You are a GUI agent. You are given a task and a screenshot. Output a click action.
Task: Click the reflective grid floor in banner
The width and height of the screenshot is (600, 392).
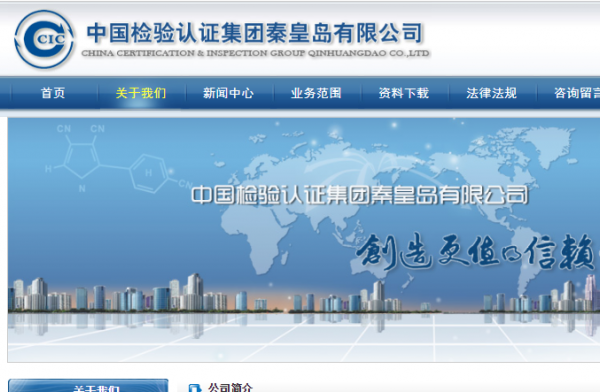302,338
